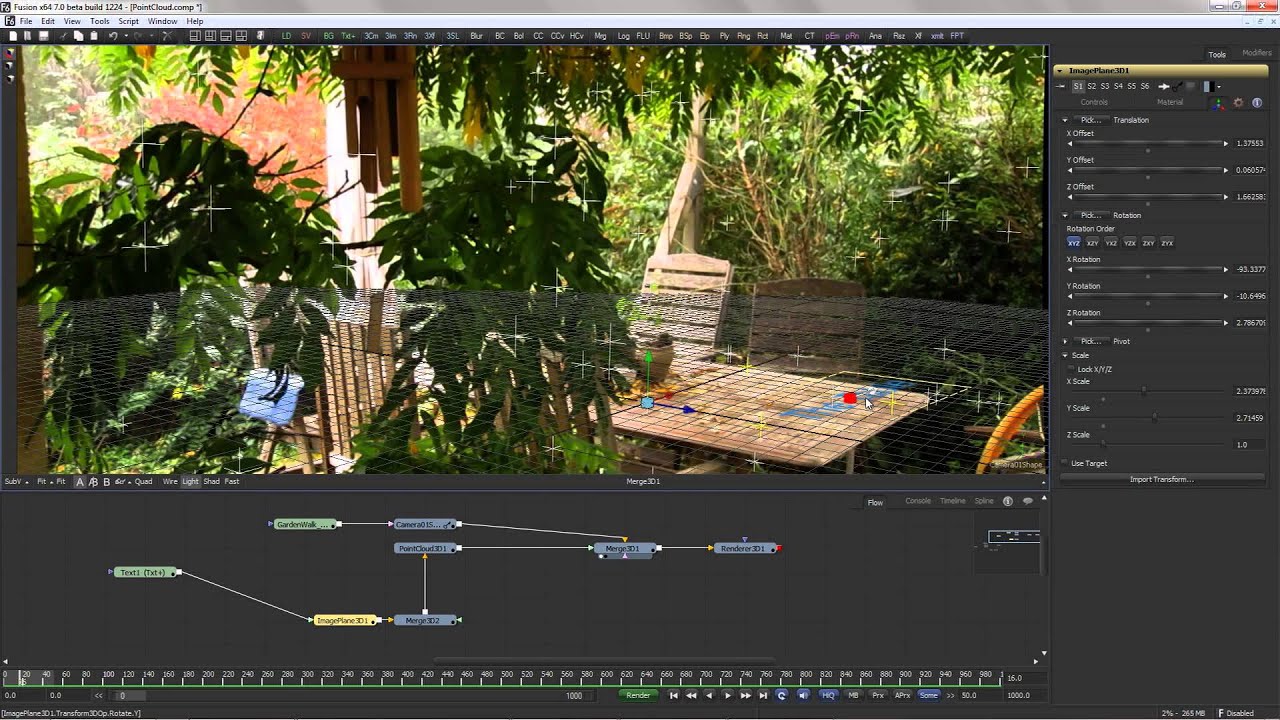Toggle Prx proxy mode
Image resolution: width=1280 pixels, height=720 pixels.
878,695
